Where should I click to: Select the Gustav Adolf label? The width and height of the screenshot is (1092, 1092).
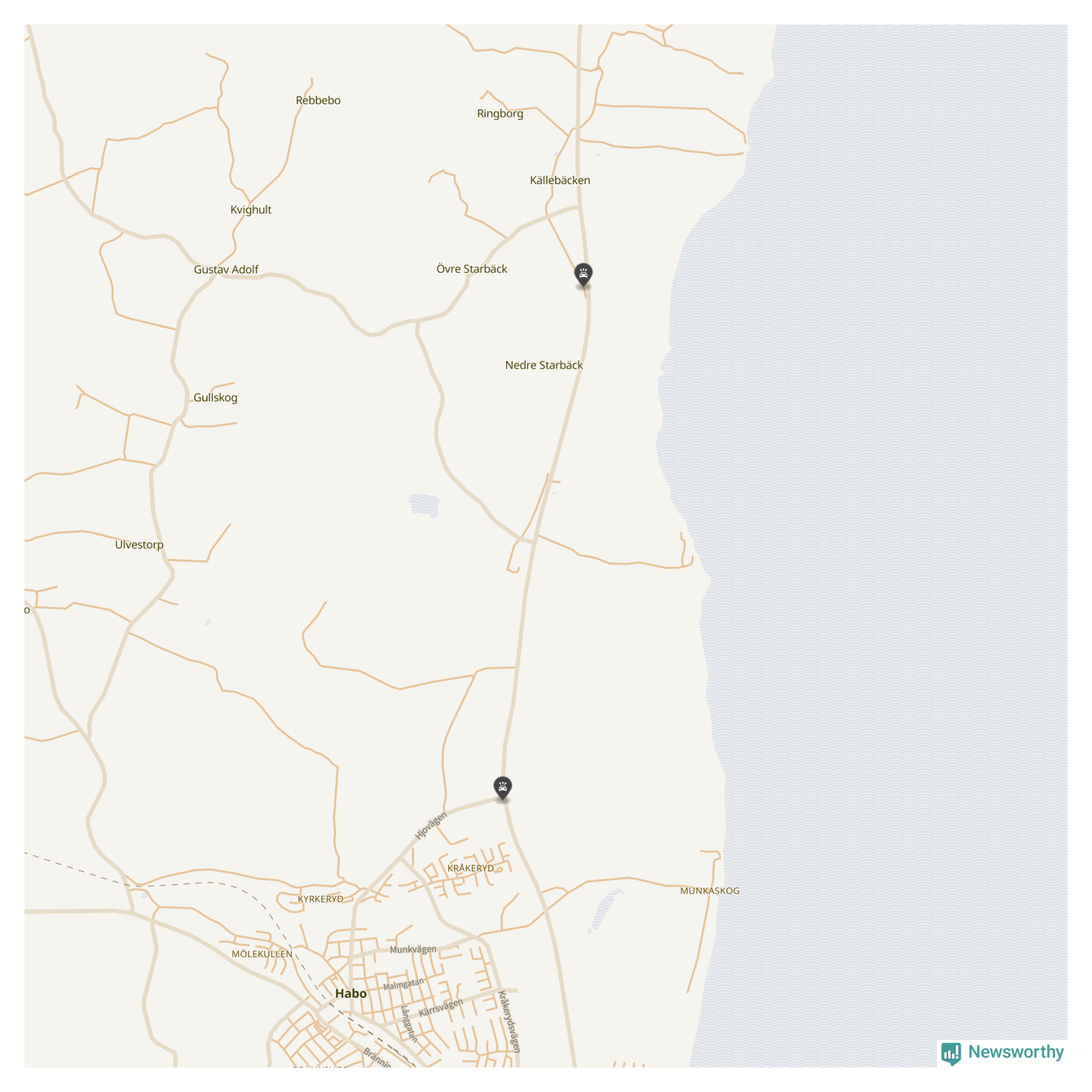tap(226, 270)
